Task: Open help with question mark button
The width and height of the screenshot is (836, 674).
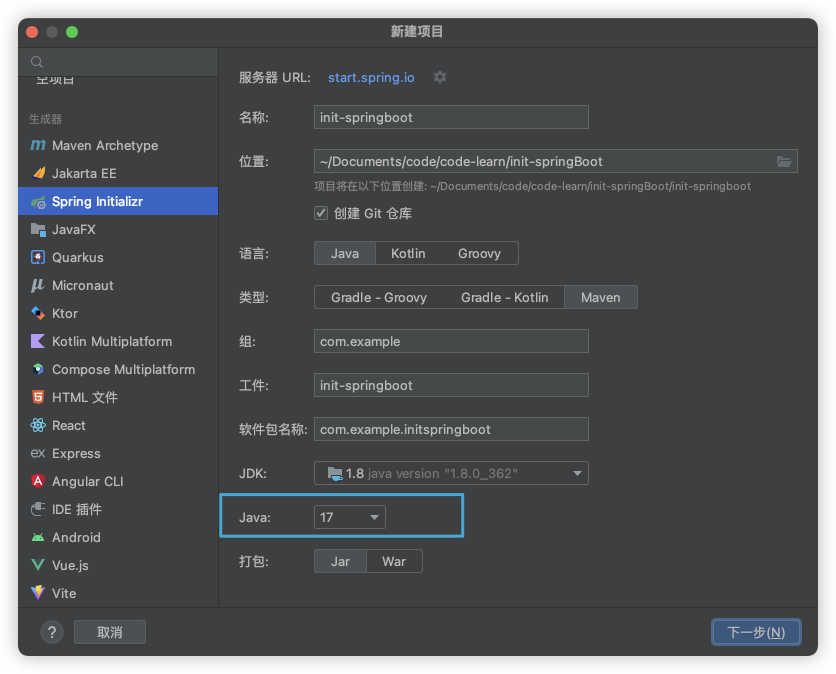Action: pos(52,632)
